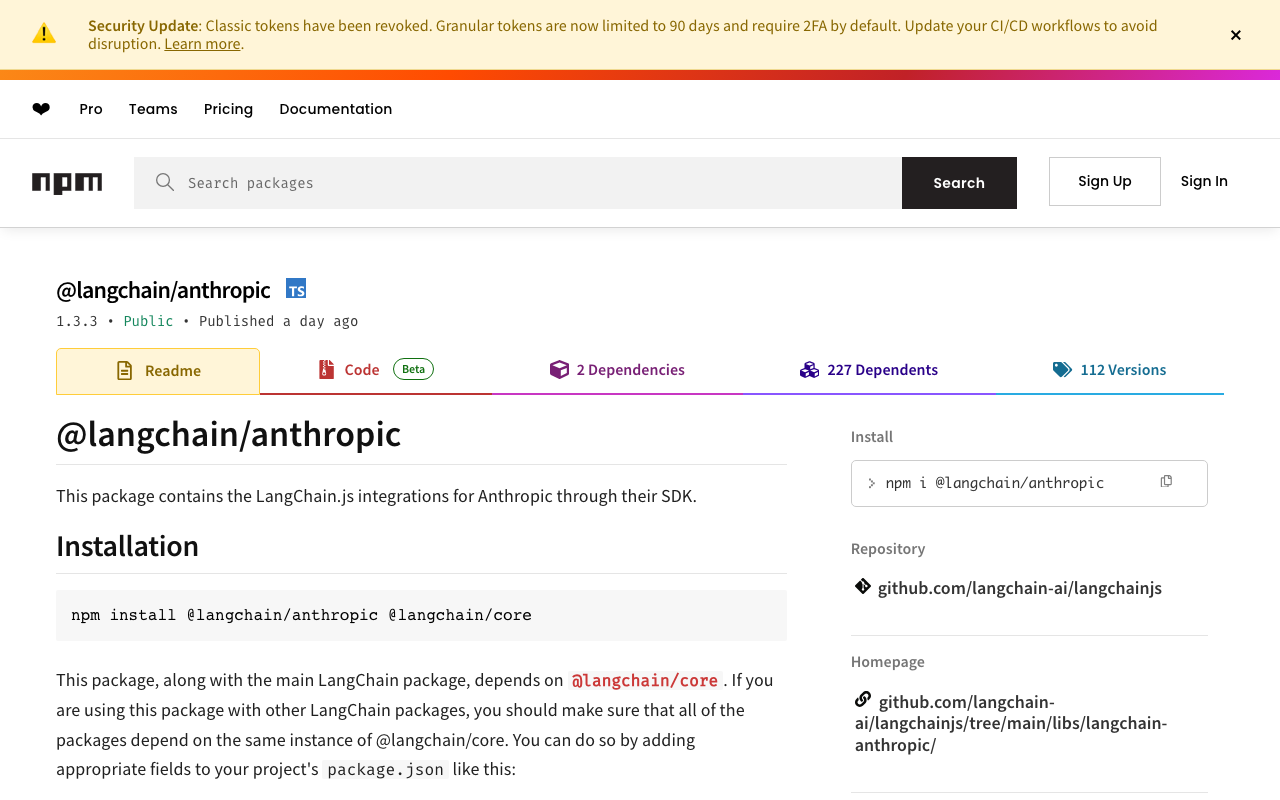Viewport: 1280px width, 800px height.
Task: Dismiss the security update banner
Action: click(1236, 35)
